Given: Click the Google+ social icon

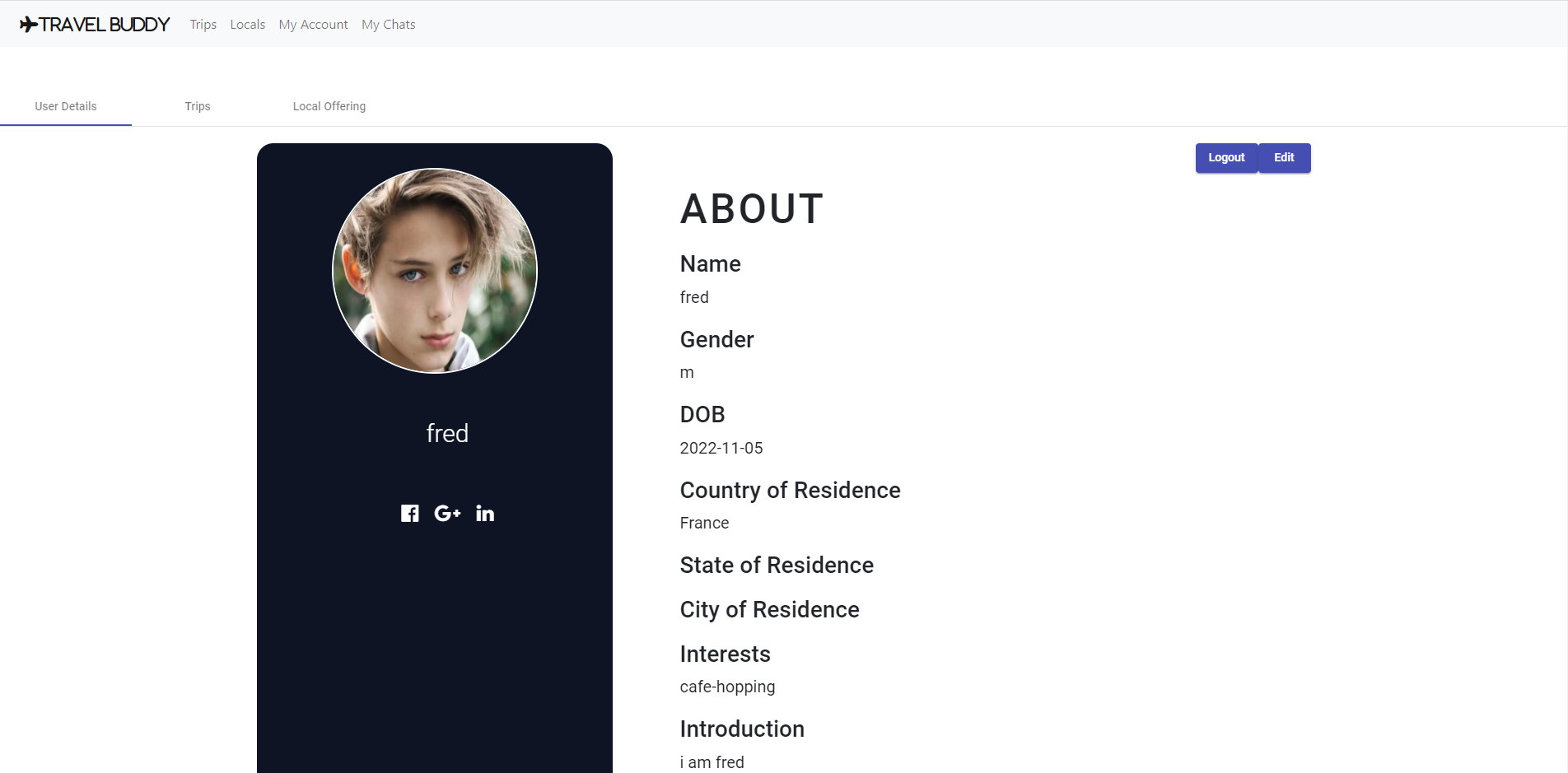Looking at the screenshot, I should click(448, 513).
